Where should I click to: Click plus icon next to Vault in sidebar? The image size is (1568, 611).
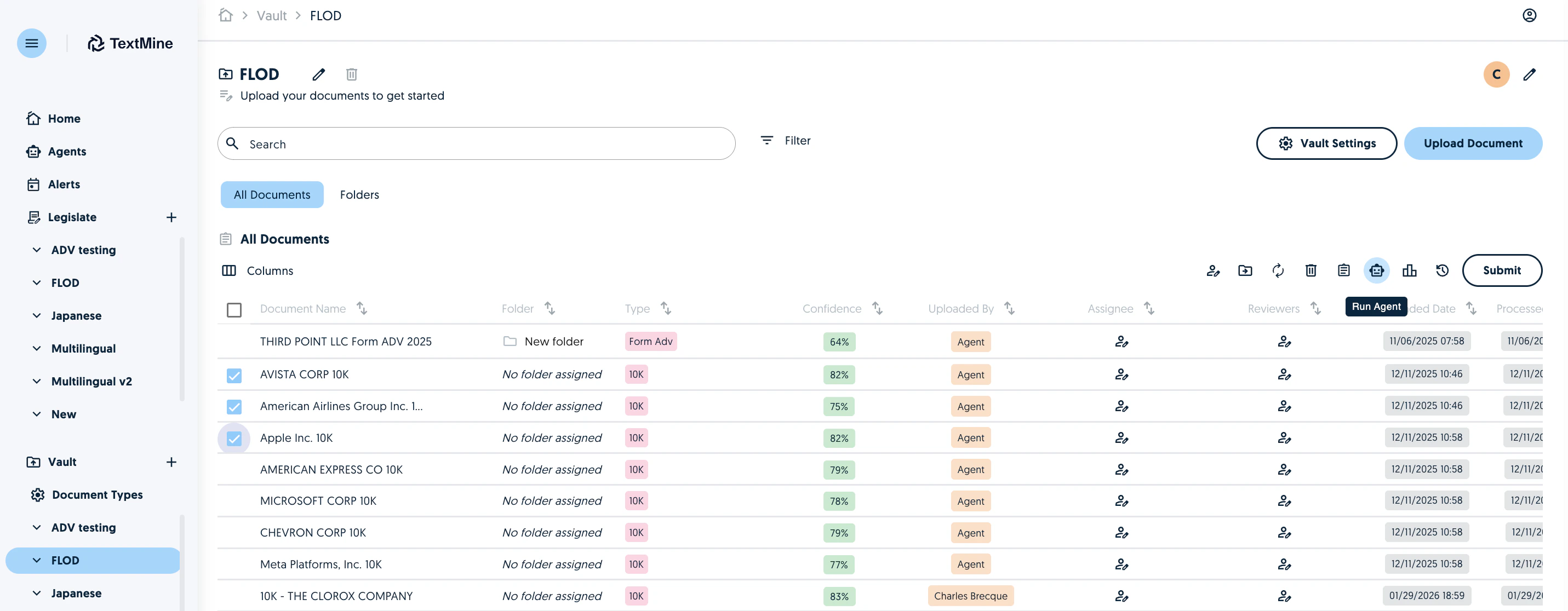(171, 462)
